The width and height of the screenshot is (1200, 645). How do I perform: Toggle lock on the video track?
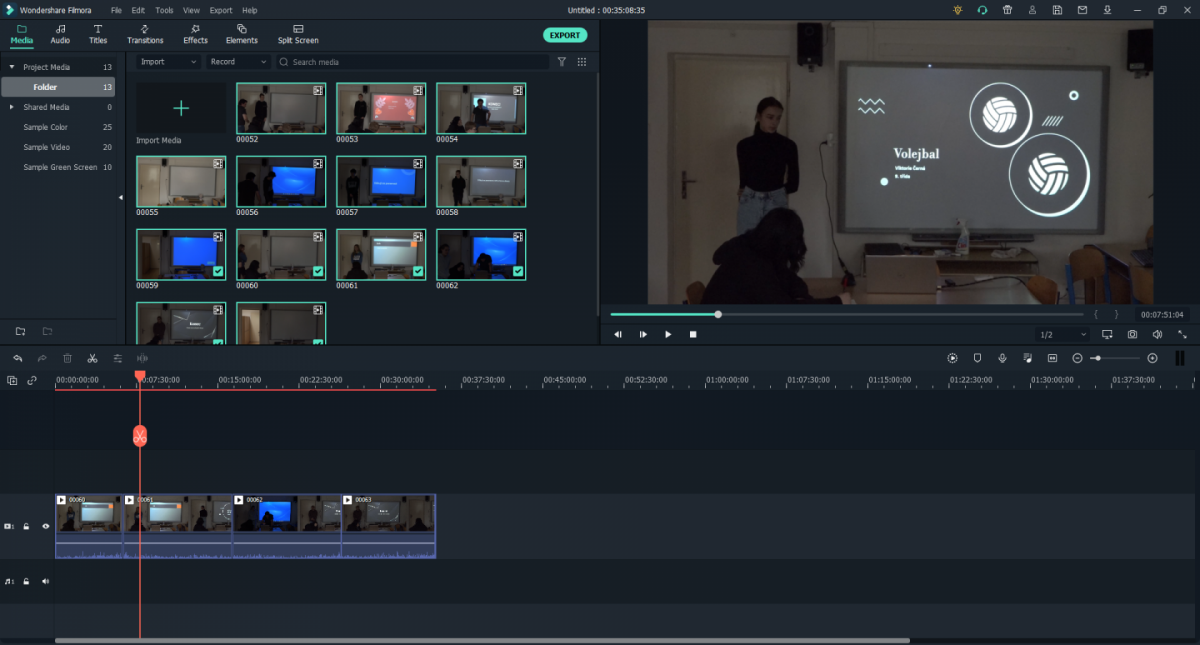pos(27,526)
